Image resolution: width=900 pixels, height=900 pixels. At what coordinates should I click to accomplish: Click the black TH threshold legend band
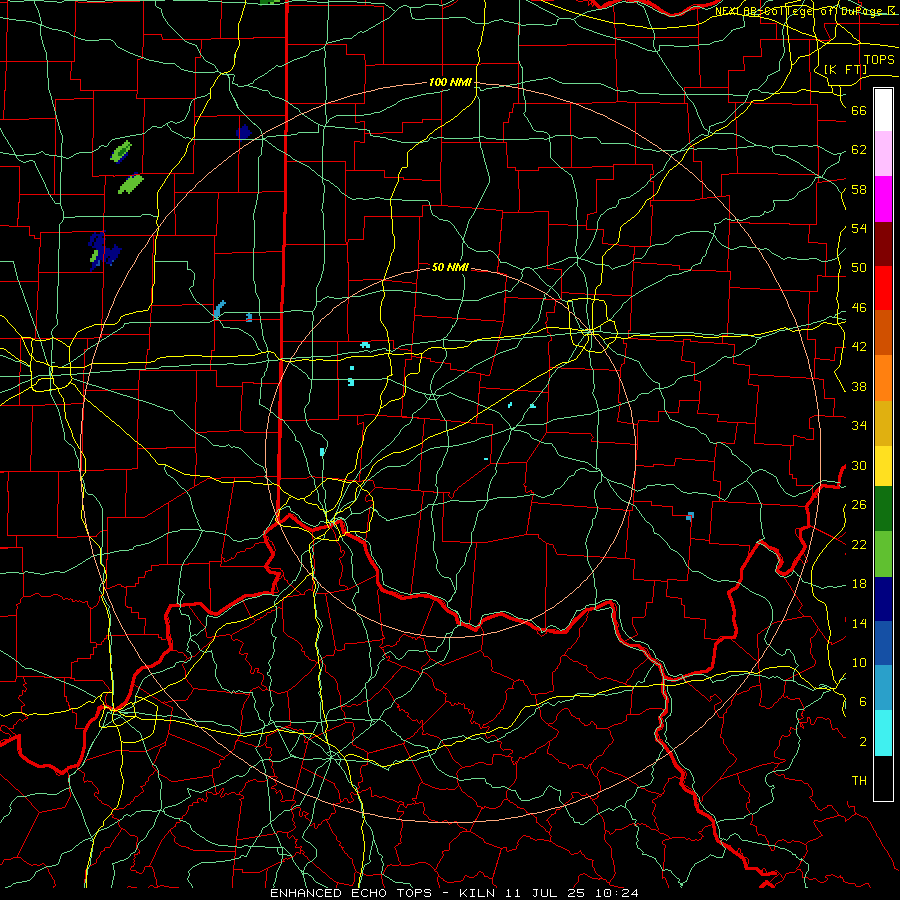point(883,778)
